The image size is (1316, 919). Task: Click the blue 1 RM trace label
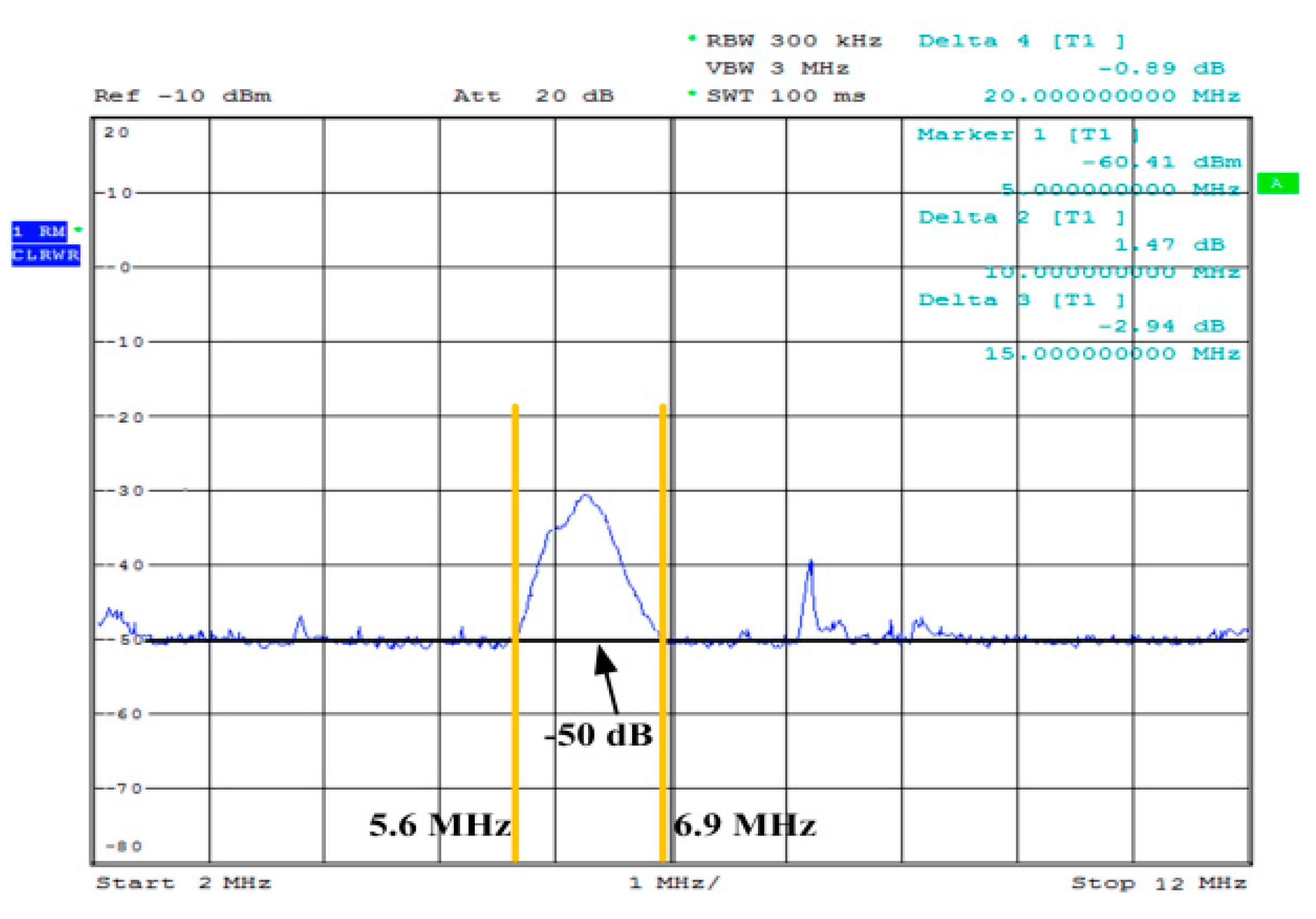tap(39, 231)
